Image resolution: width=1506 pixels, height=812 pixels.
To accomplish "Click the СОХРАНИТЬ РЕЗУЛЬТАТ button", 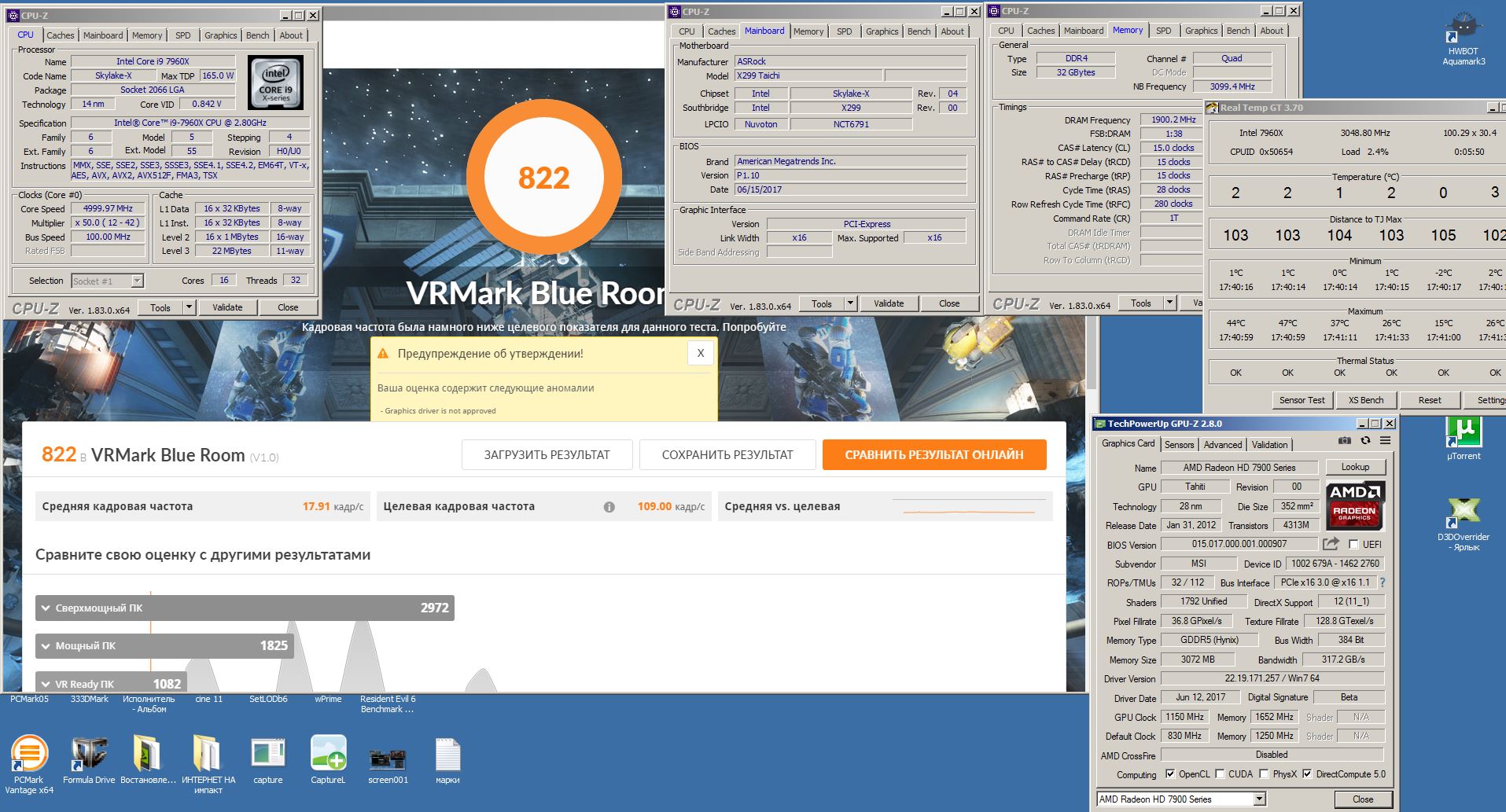I will tap(727, 454).
